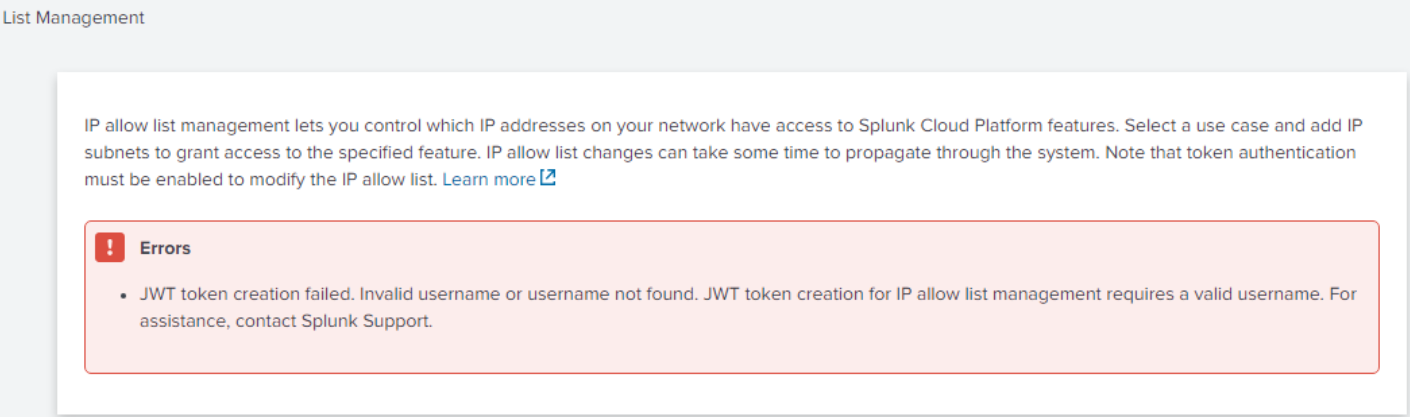Click the List Management page title
Viewport: 1410px width, 417px height.
[x=73, y=18]
